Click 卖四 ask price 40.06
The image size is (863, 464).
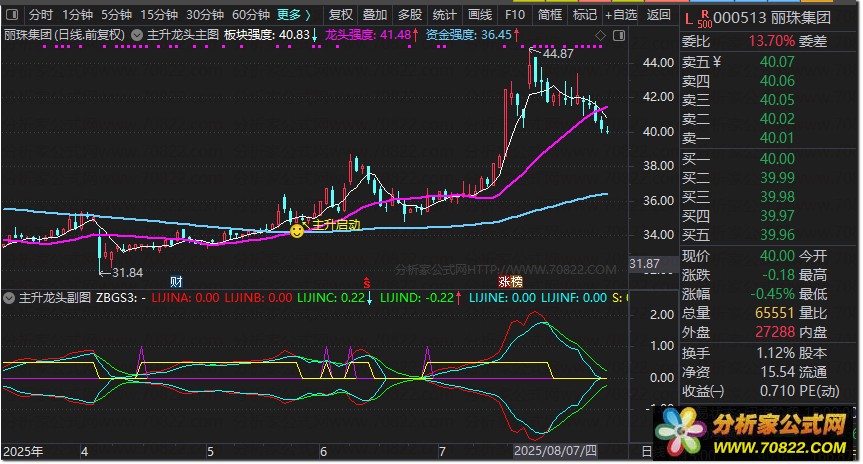[x=777, y=81]
